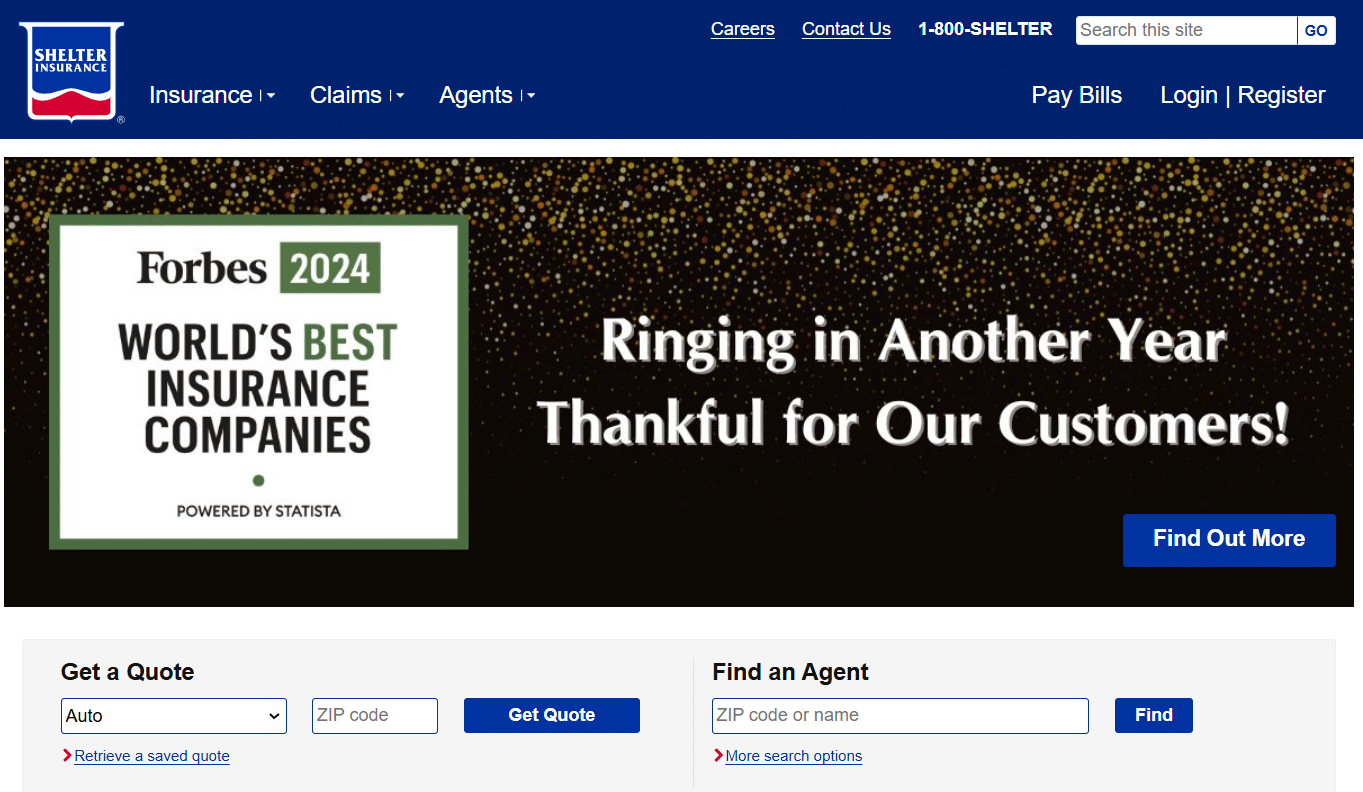Image resolution: width=1363 pixels, height=792 pixels.
Task: Click the ZIP code or name agent field
Action: pyautogui.click(x=899, y=715)
